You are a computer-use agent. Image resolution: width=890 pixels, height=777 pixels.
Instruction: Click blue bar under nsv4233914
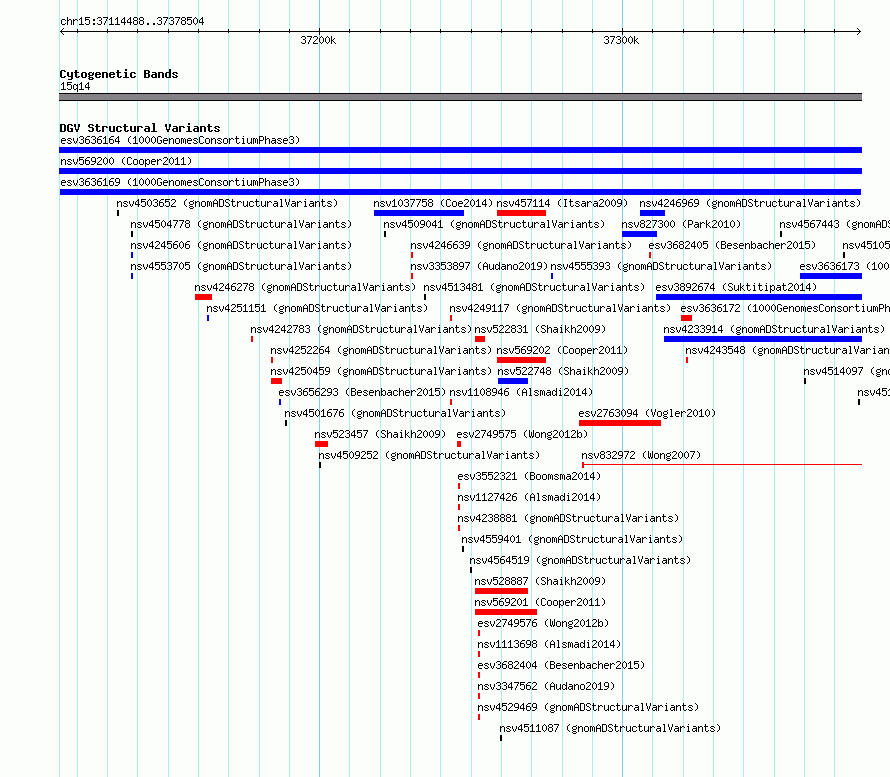point(763,339)
